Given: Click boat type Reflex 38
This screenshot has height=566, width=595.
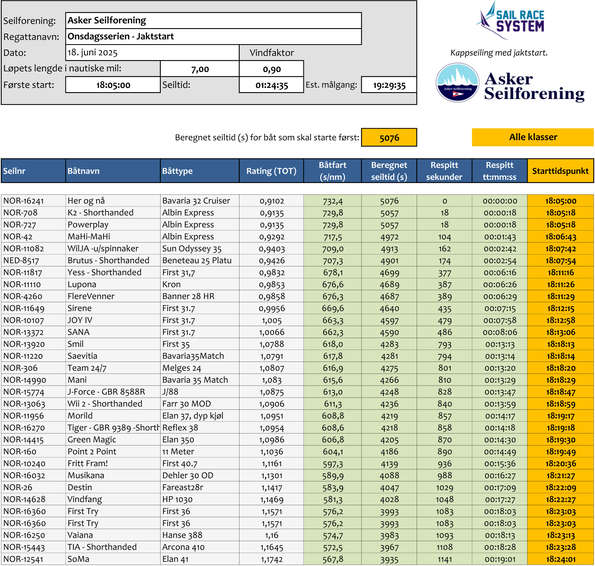Looking at the screenshot, I should tap(180, 428).
